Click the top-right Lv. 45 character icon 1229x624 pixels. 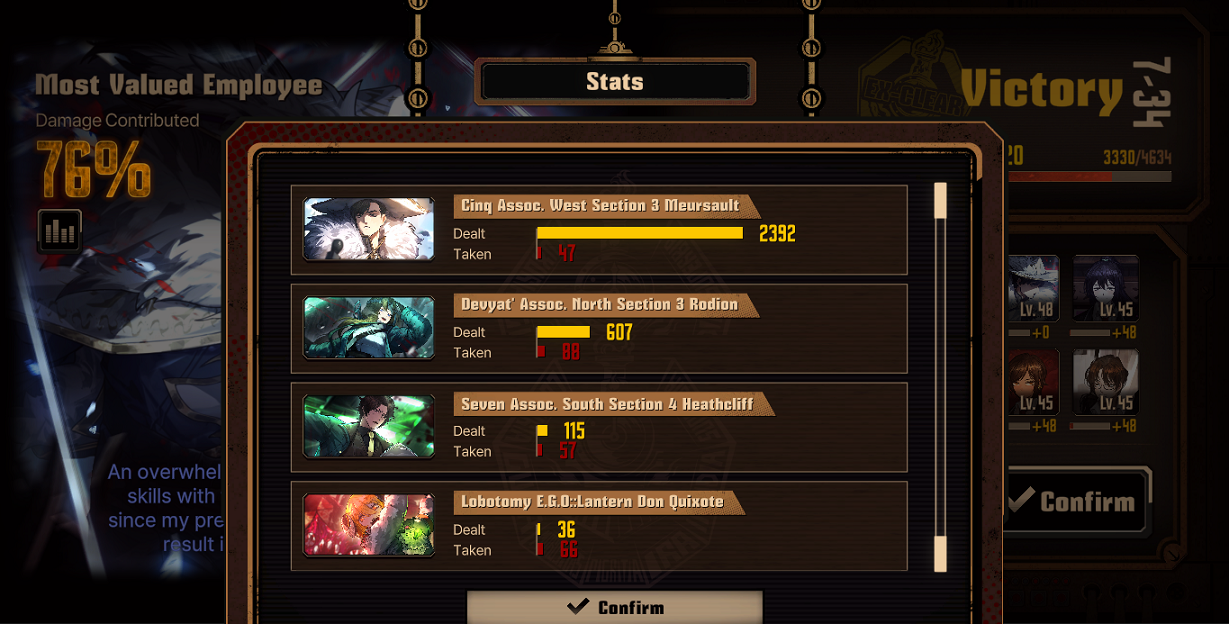pyautogui.click(x=1105, y=288)
